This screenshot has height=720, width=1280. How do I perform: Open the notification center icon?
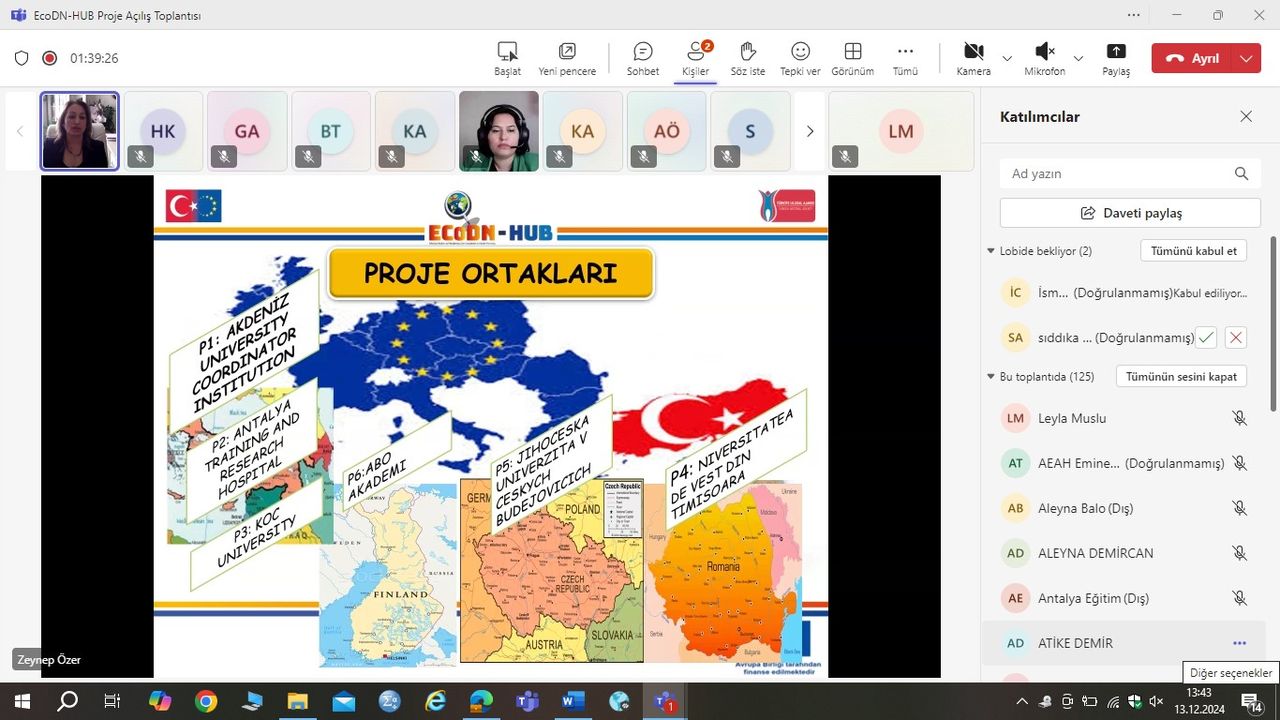(x=1251, y=702)
